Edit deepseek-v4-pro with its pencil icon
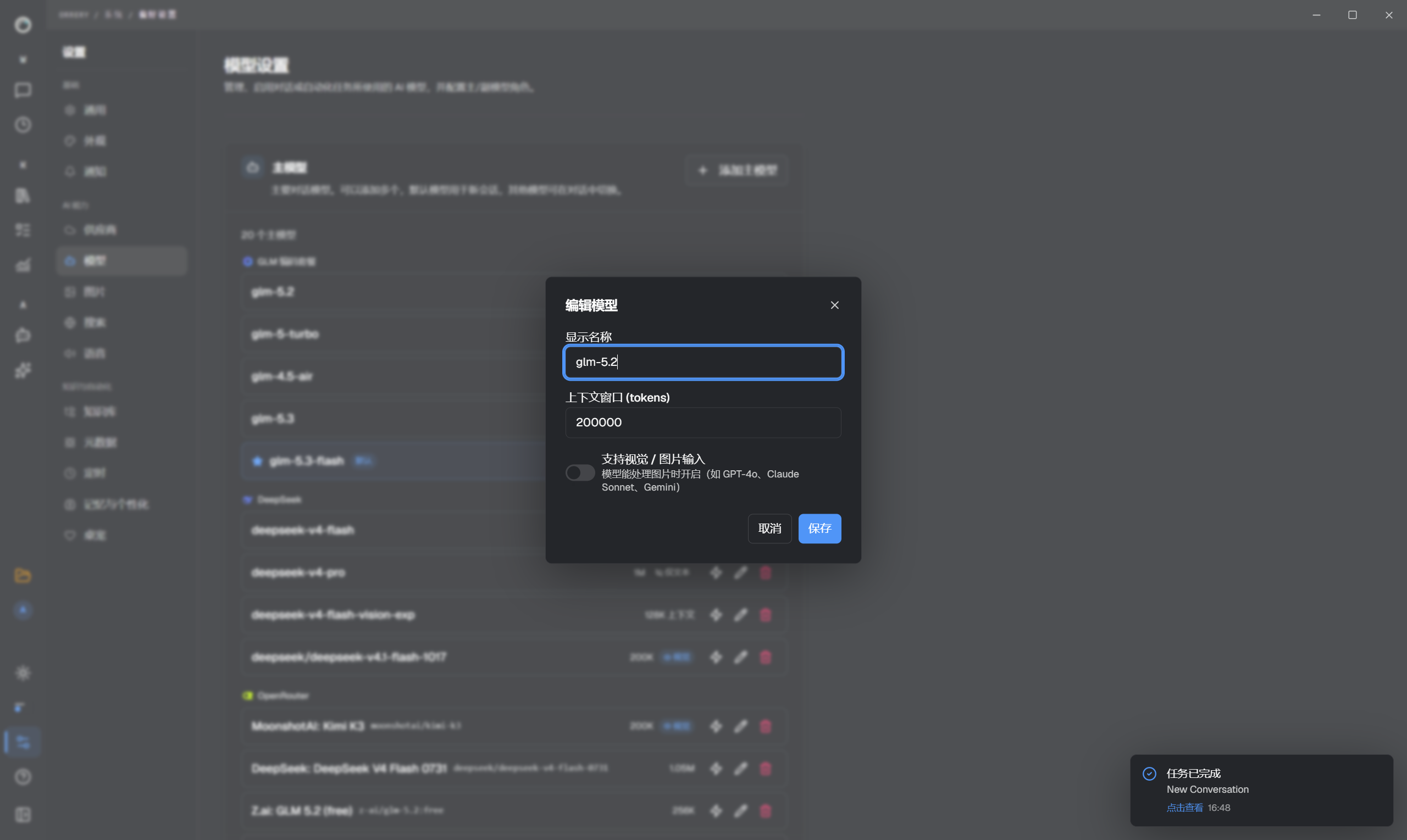1407x840 pixels. [740, 573]
